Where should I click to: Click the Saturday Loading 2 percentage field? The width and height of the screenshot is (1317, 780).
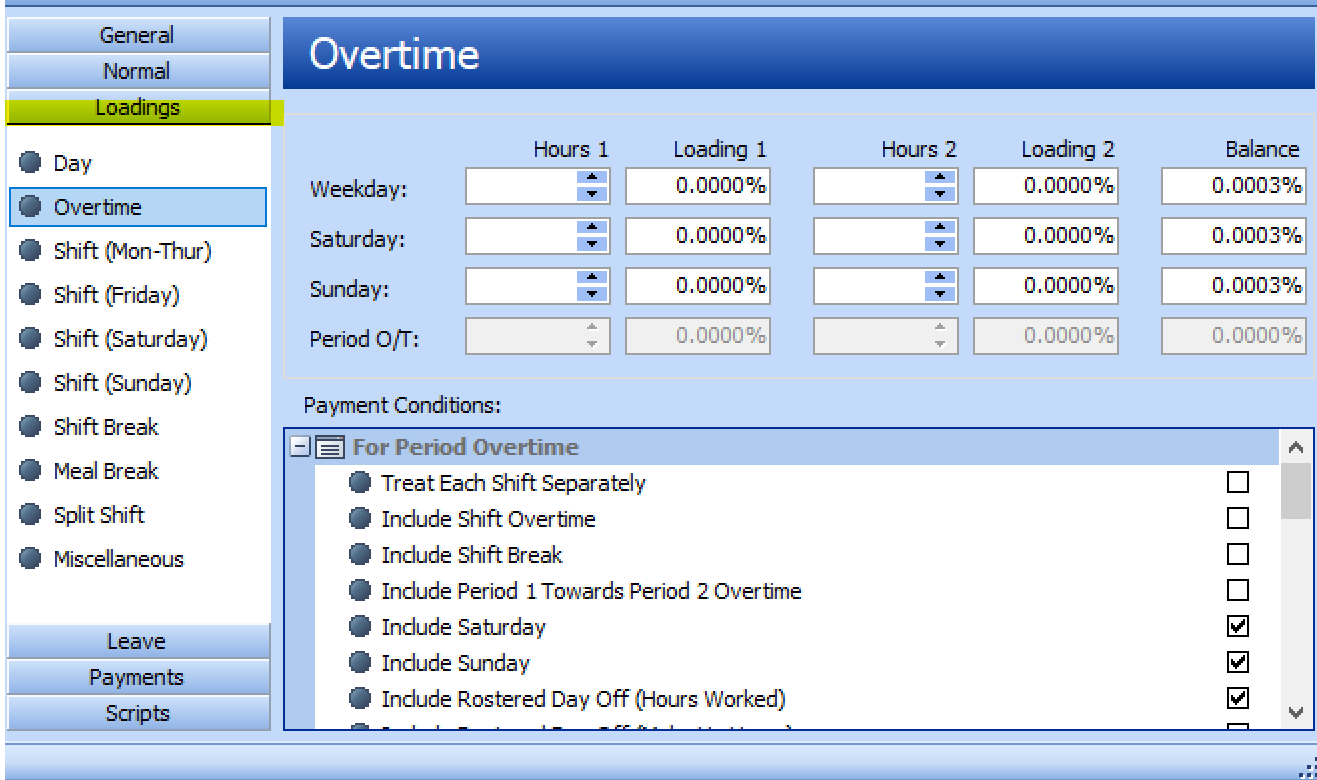pyautogui.click(x=1046, y=235)
